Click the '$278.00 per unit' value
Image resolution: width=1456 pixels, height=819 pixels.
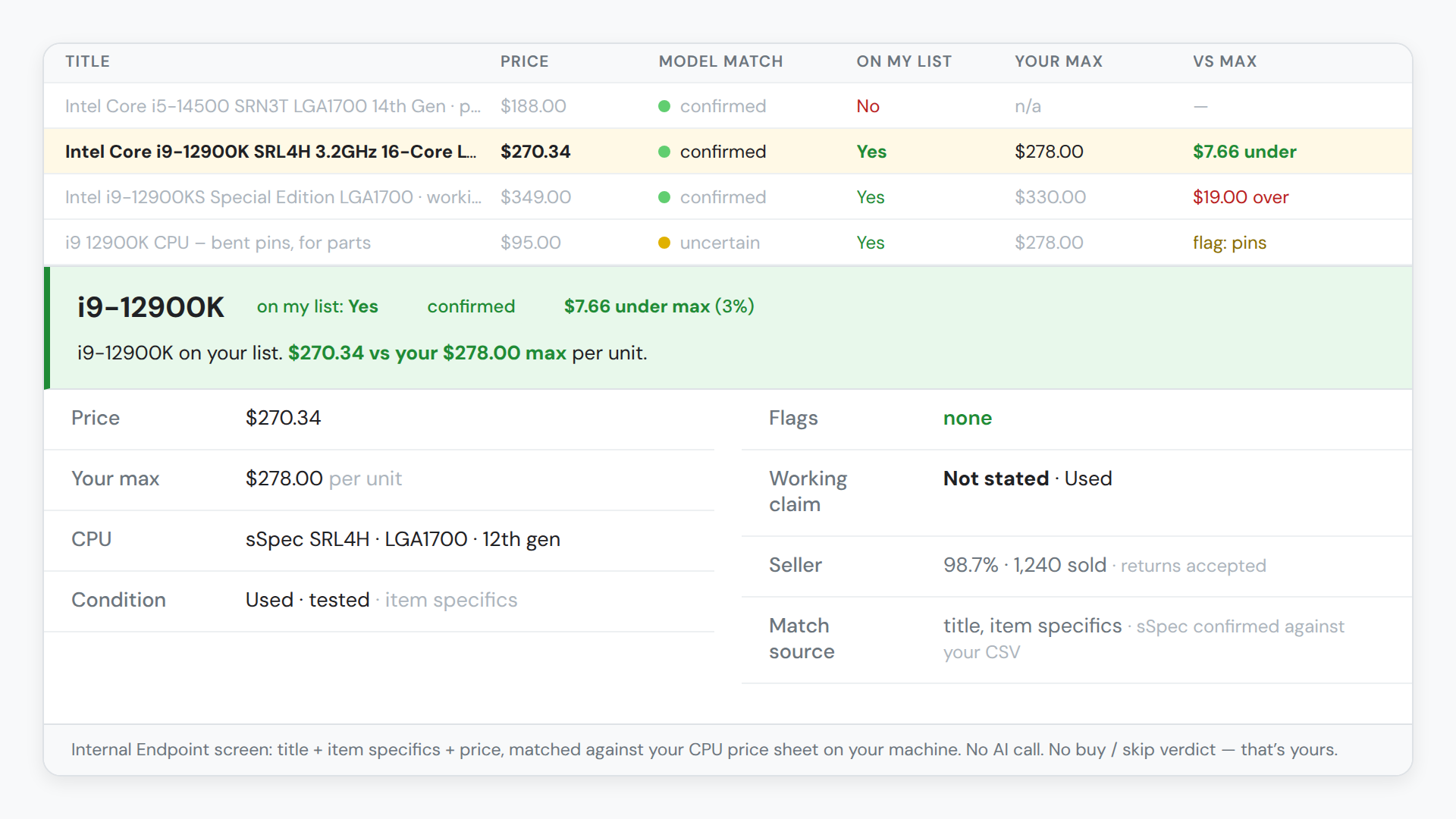coord(323,479)
